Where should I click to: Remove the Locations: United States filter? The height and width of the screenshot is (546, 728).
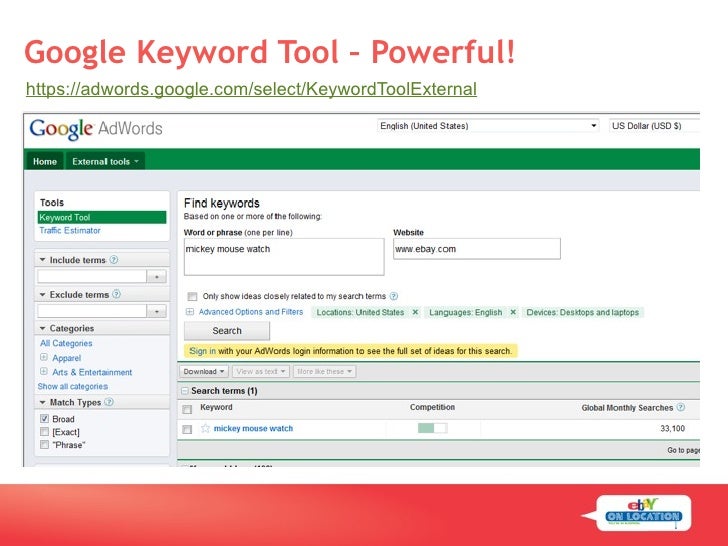416,312
